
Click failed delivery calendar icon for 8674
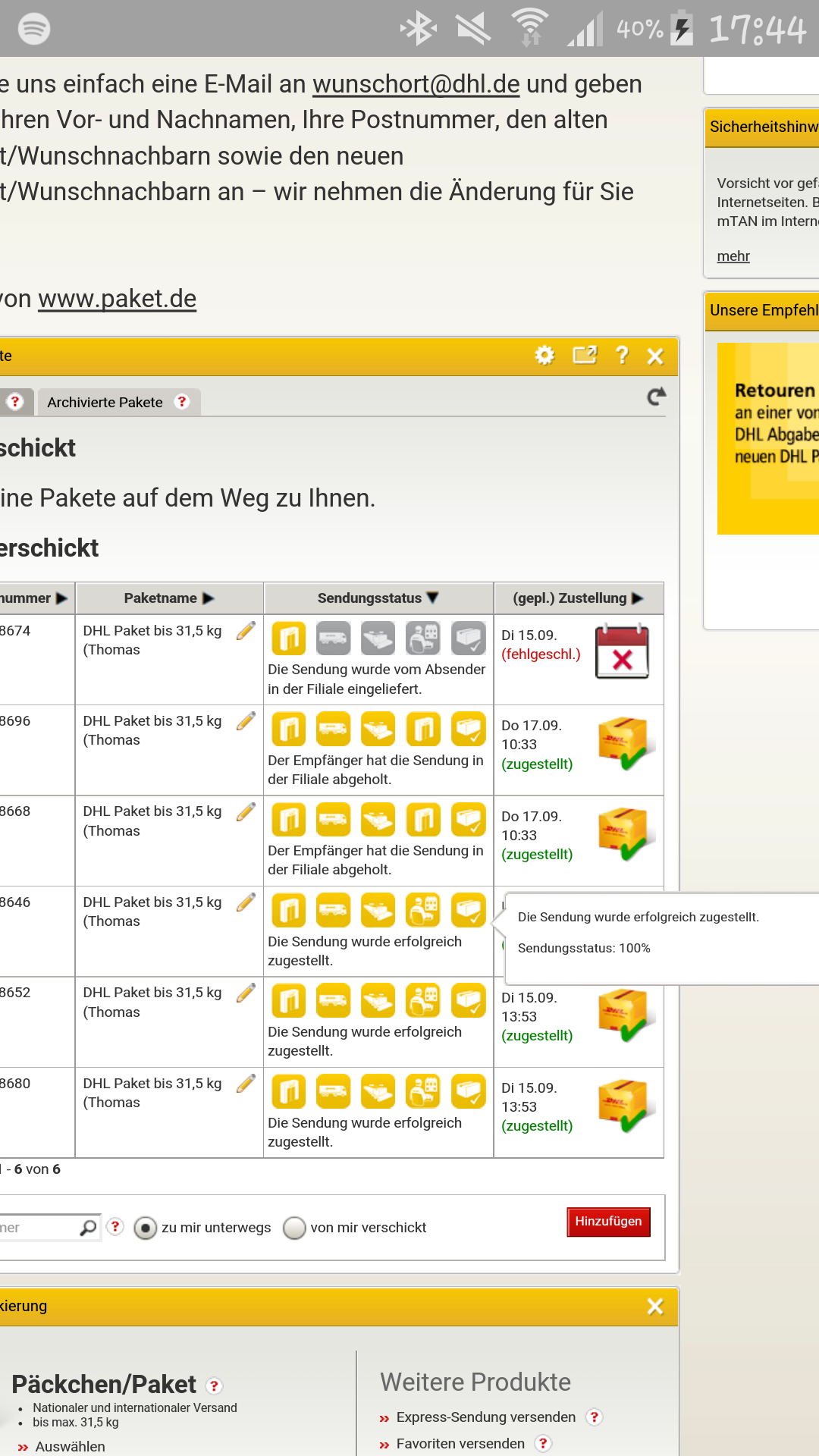pos(622,651)
